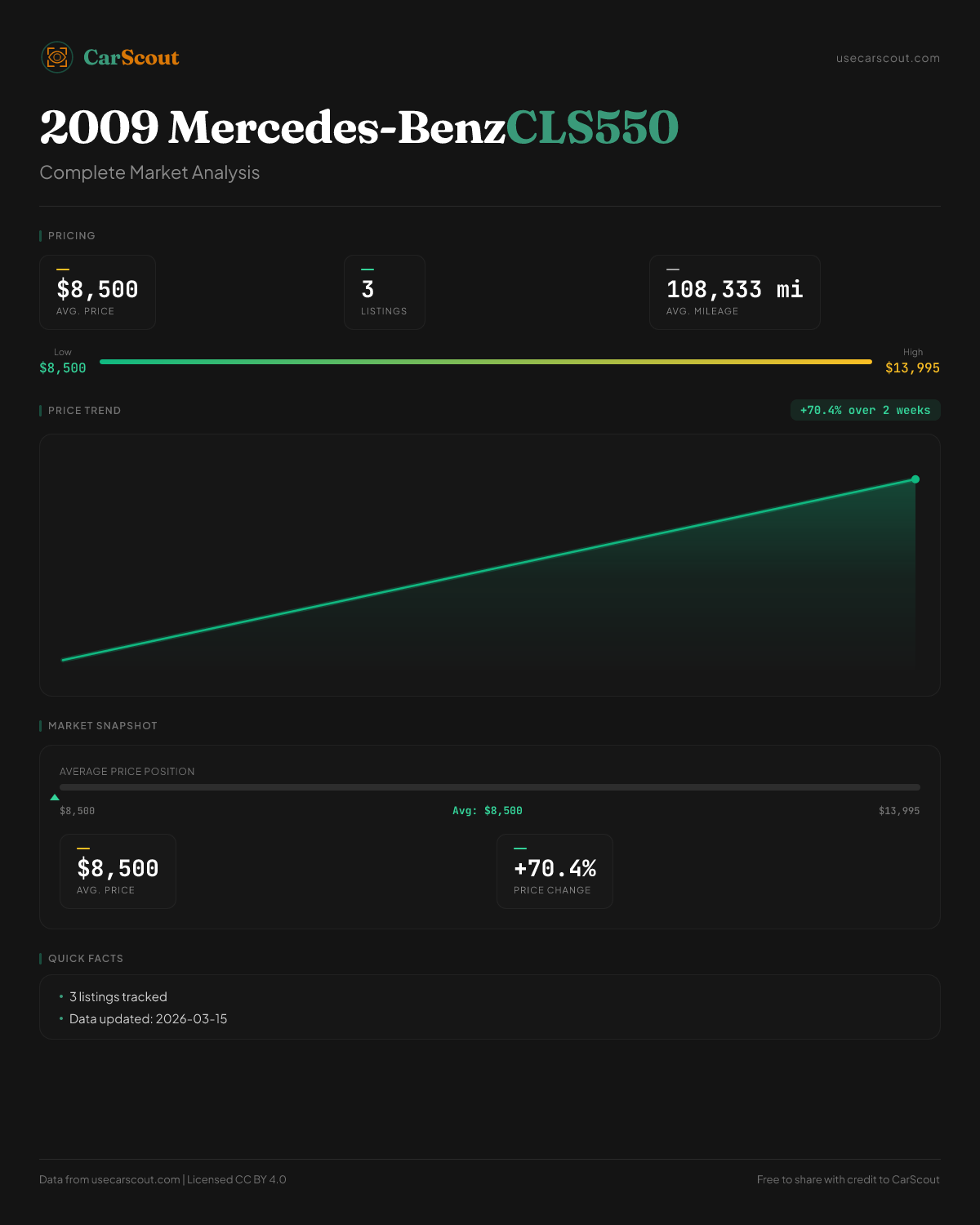Click the price trend chart end point dot

click(x=915, y=479)
